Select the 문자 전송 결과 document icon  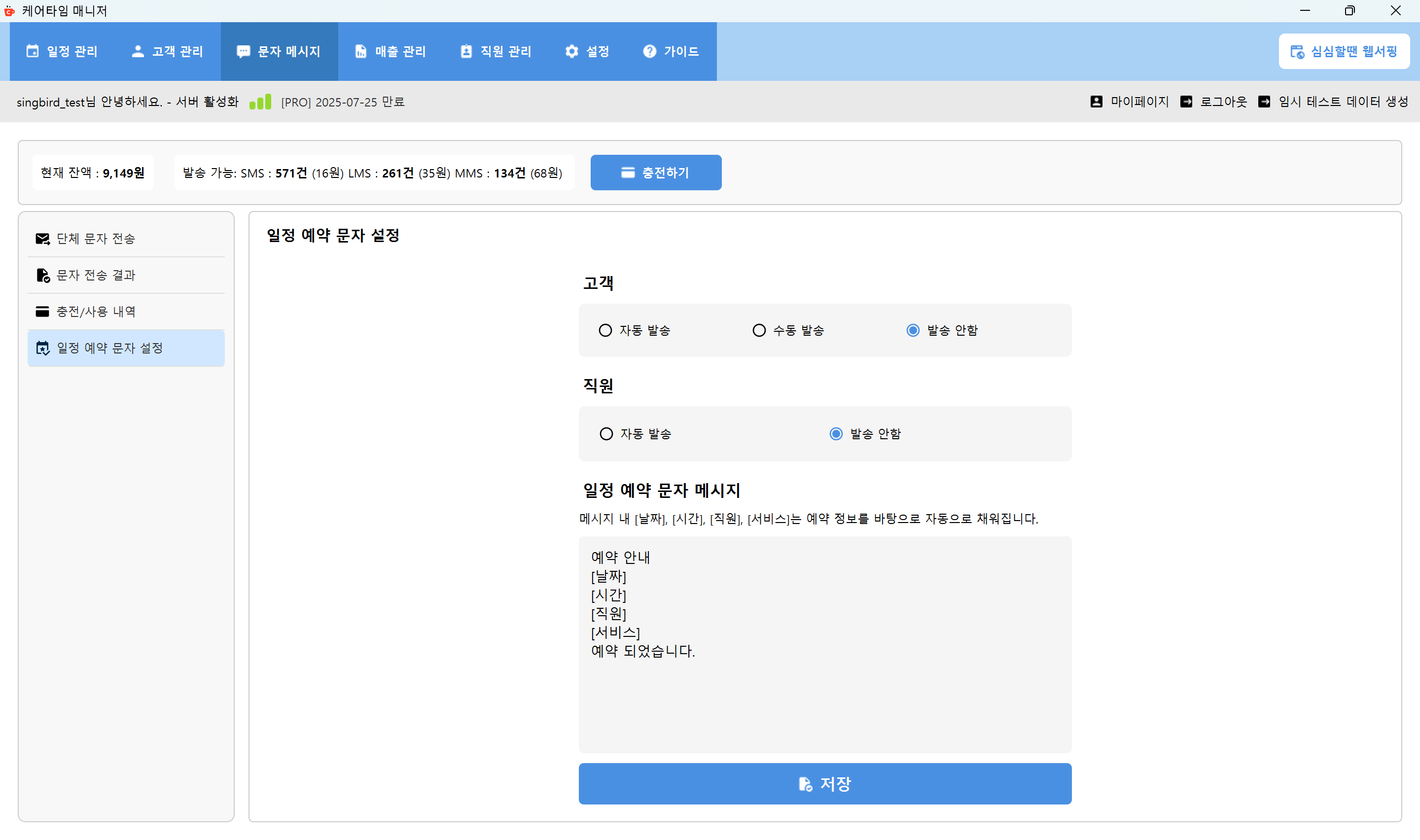pos(43,275)
